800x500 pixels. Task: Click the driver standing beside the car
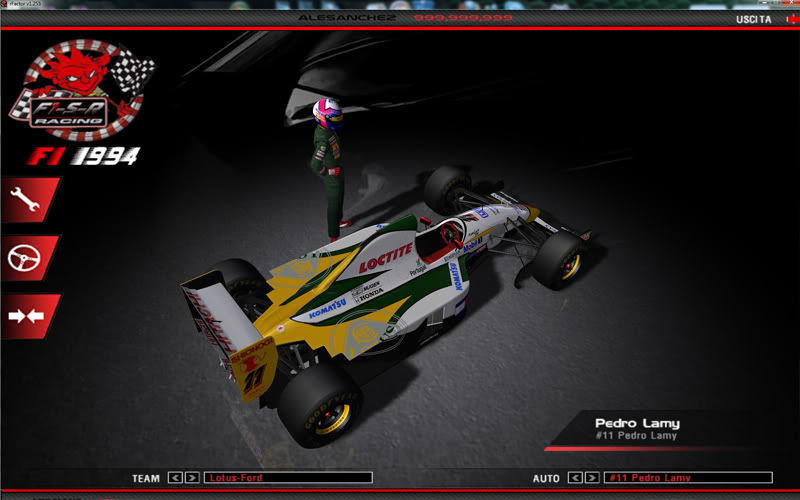tap(327, 160)
